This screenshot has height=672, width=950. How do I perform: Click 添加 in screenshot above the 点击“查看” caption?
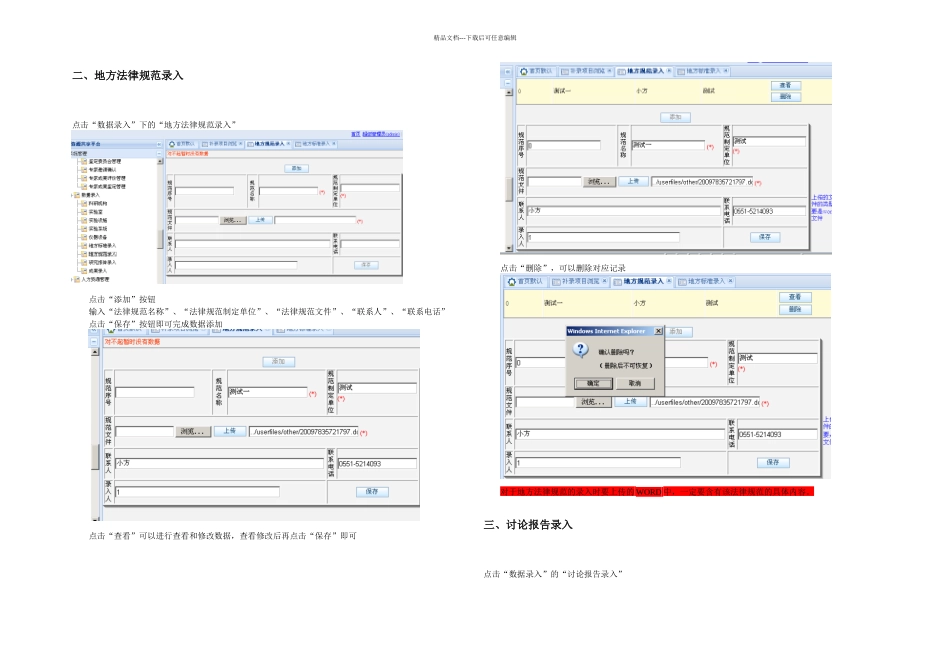[x=279, y=361]
